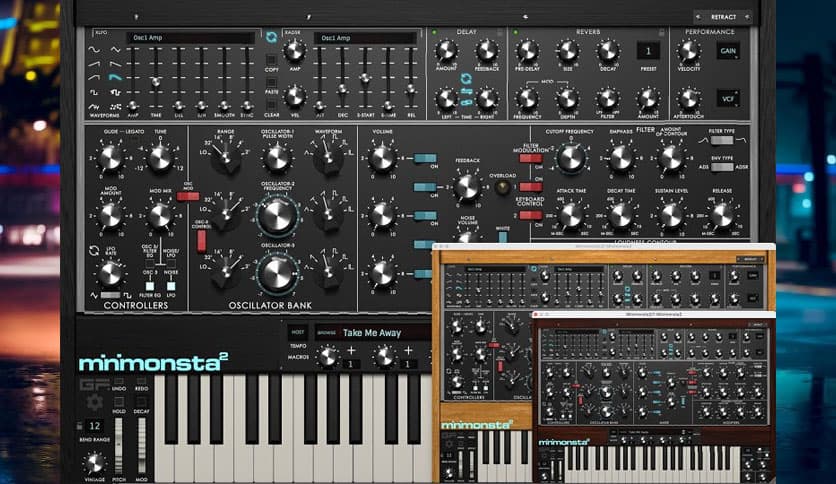Click the Retract button at top right
The height and width of the screenshot is (484, 836).
[724, 17]
